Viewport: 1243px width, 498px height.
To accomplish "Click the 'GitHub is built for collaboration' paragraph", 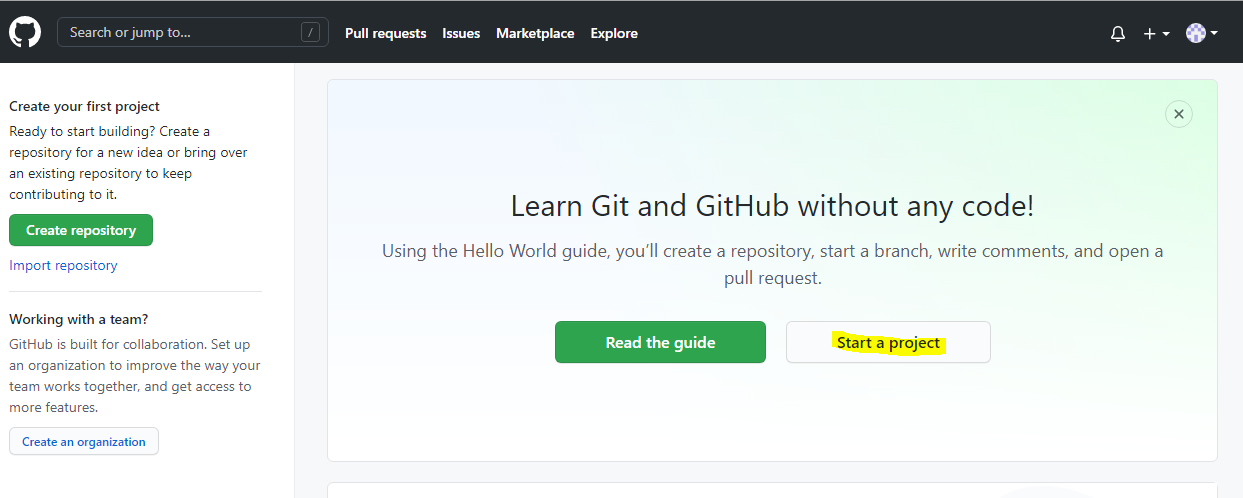I will [135, 376].
